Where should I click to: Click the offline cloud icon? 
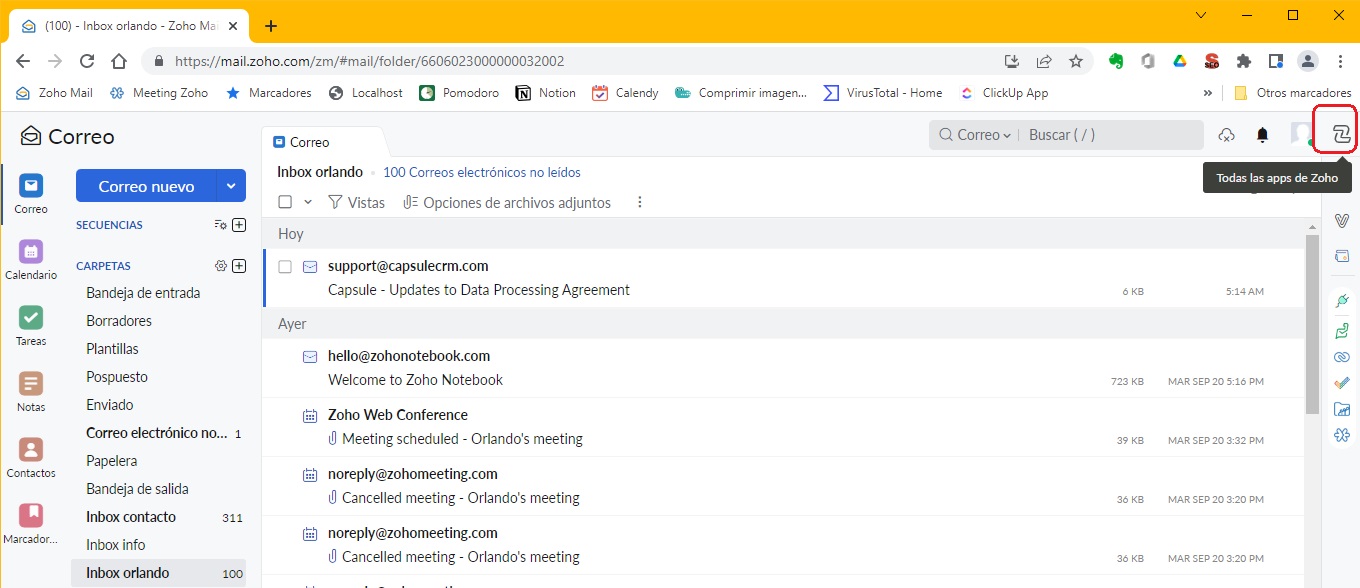click(1226, 135)
